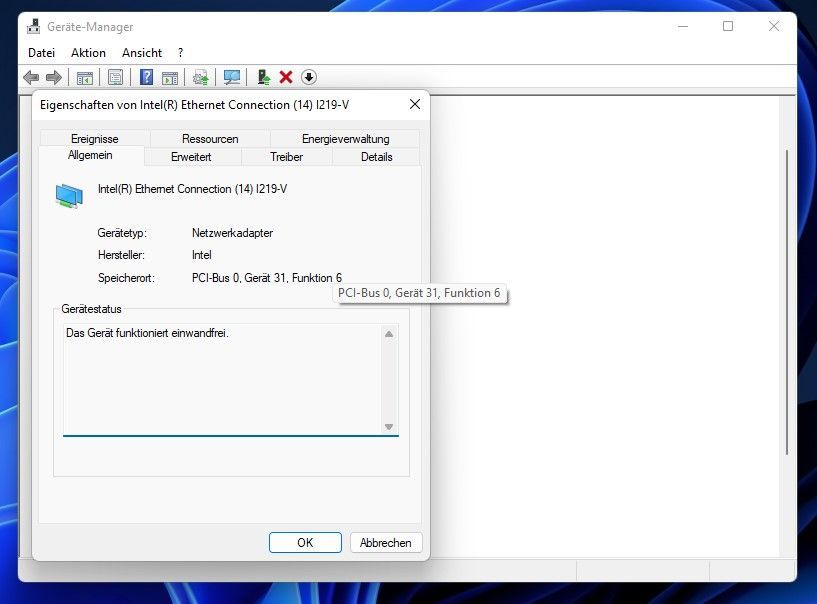
Task: Click the red X uninstall device icon
Action: [x=286, y=77]
